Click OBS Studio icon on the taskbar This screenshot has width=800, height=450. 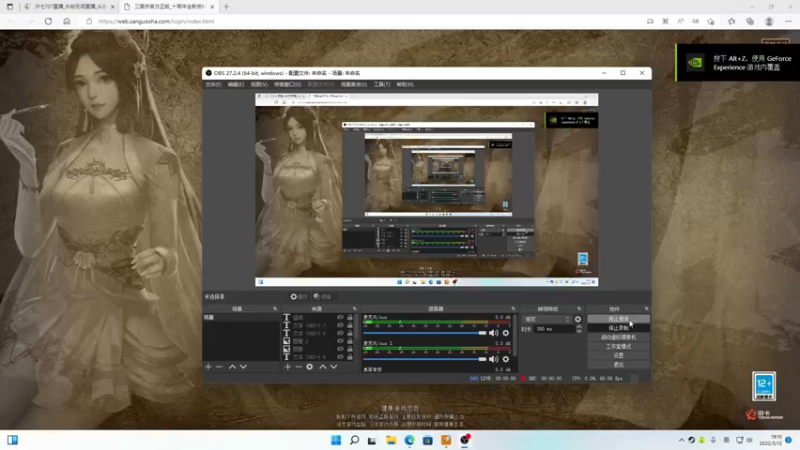click(465, 440)
